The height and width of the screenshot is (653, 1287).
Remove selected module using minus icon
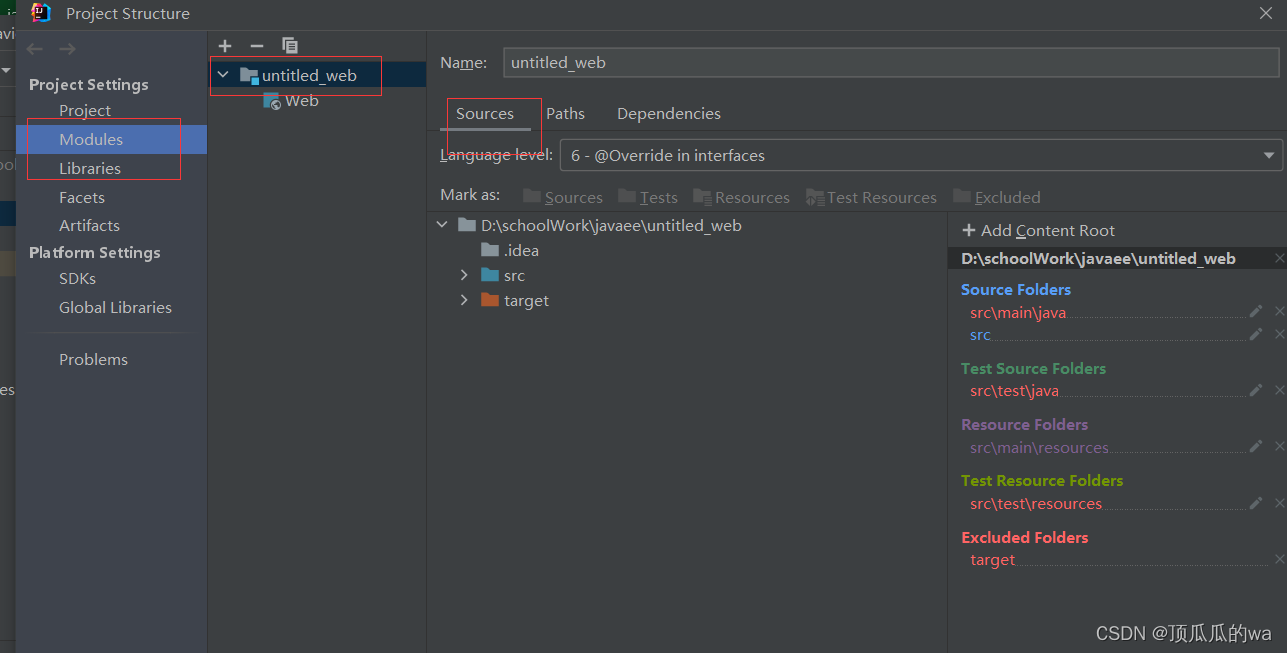click(256, 45)
